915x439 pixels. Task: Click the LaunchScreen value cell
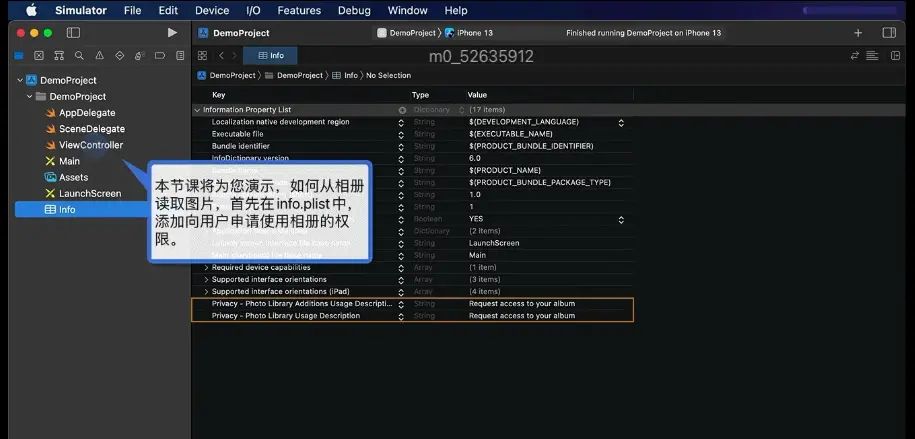tap(494, 243)
